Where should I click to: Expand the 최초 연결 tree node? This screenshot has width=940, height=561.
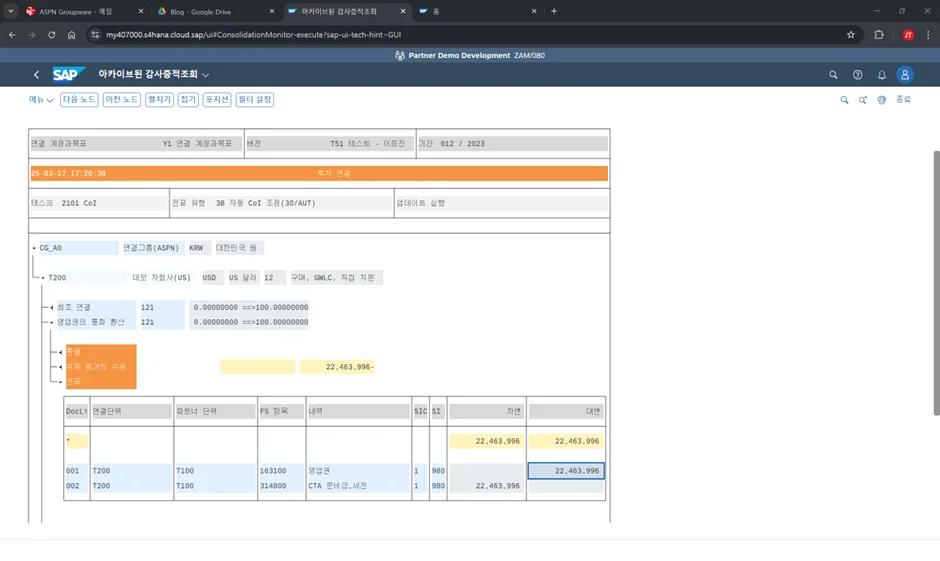51,307
